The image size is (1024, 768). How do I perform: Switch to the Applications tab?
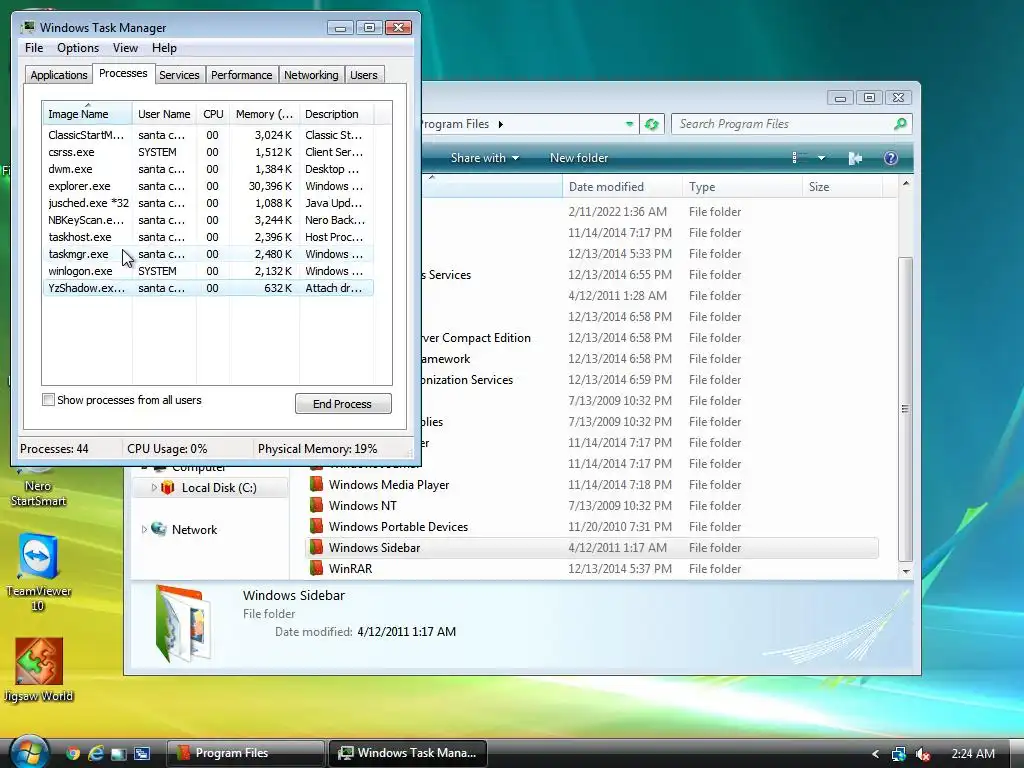pos(59,75)
